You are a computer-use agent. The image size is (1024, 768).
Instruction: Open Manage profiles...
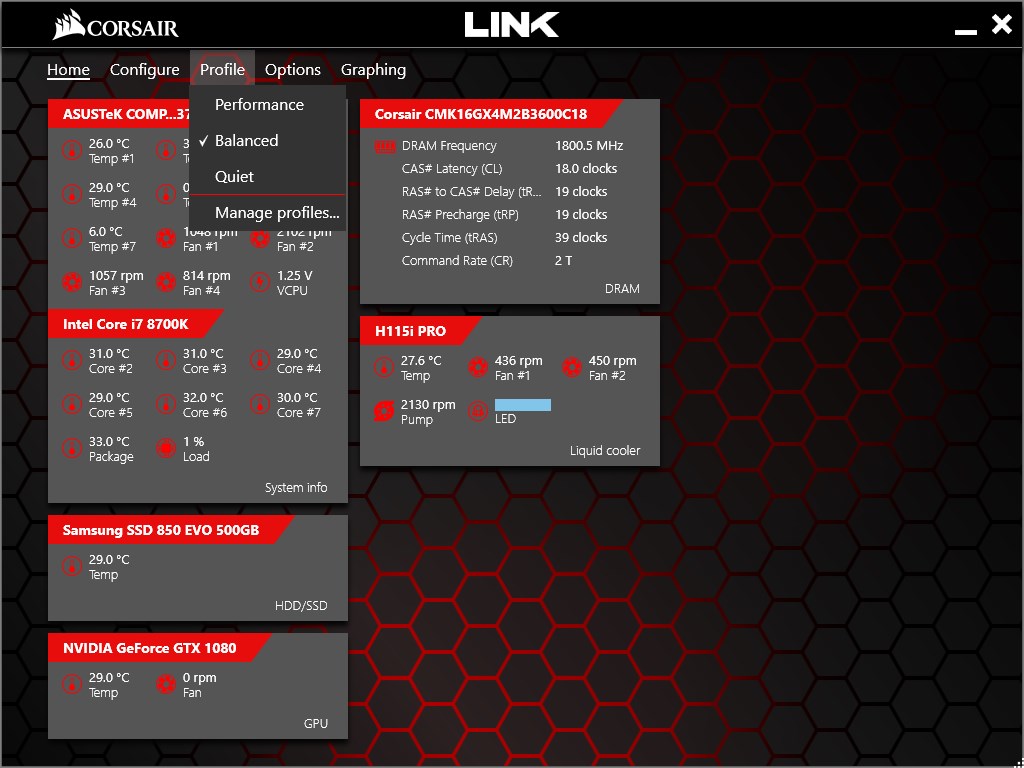coord(267,213)
